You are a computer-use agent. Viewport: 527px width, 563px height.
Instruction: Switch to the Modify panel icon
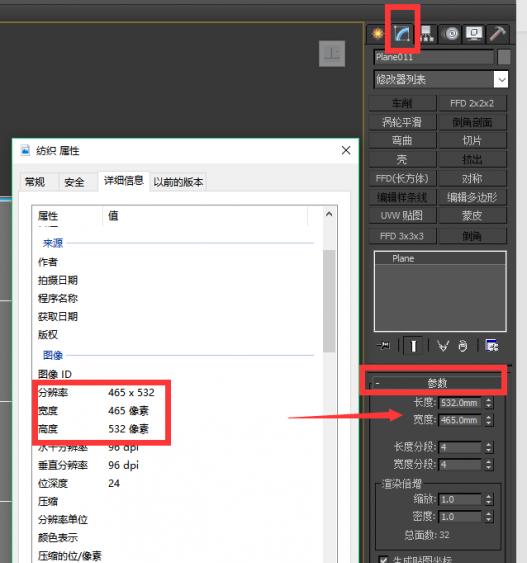[402, 34]
